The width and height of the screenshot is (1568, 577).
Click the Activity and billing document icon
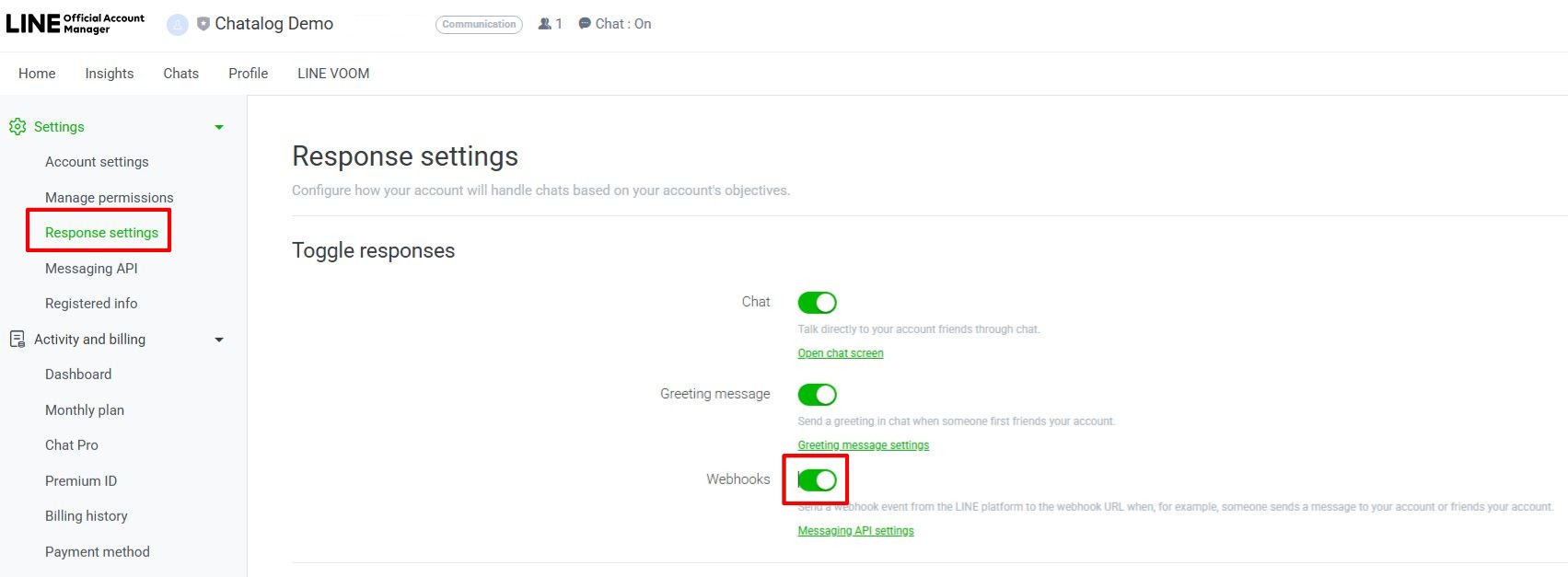17,340
